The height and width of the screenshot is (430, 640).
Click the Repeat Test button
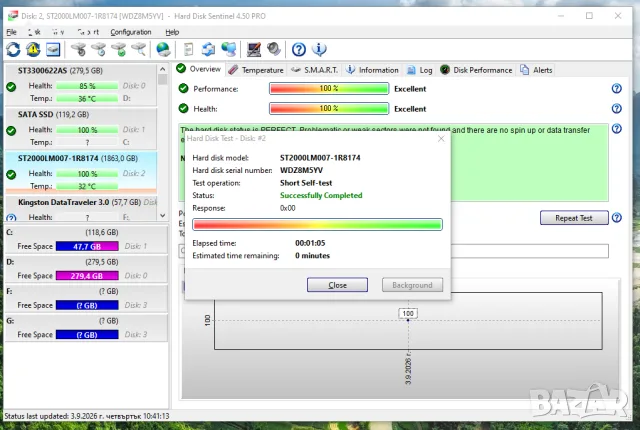coord(574,218)
